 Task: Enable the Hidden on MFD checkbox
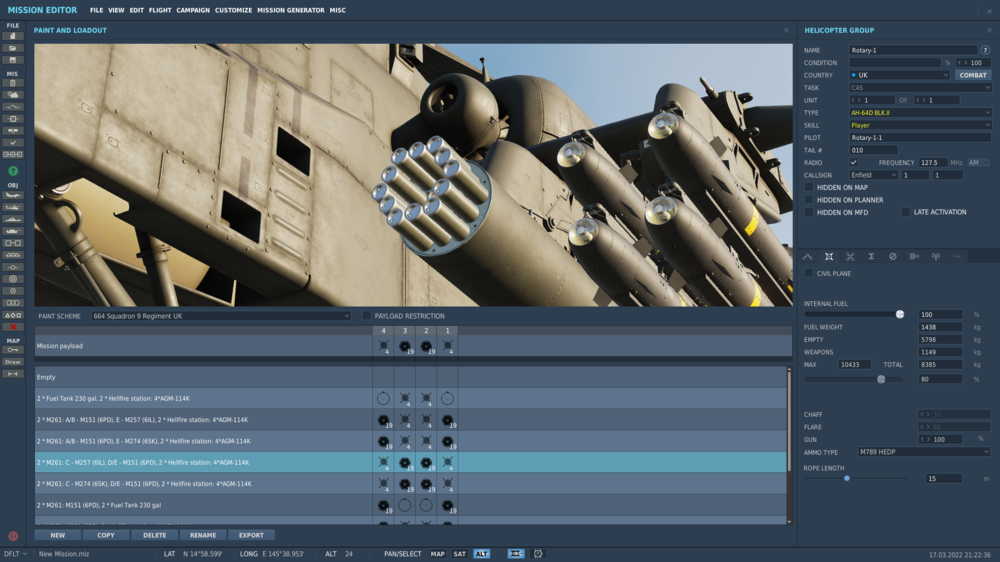(x=809, y=212)
